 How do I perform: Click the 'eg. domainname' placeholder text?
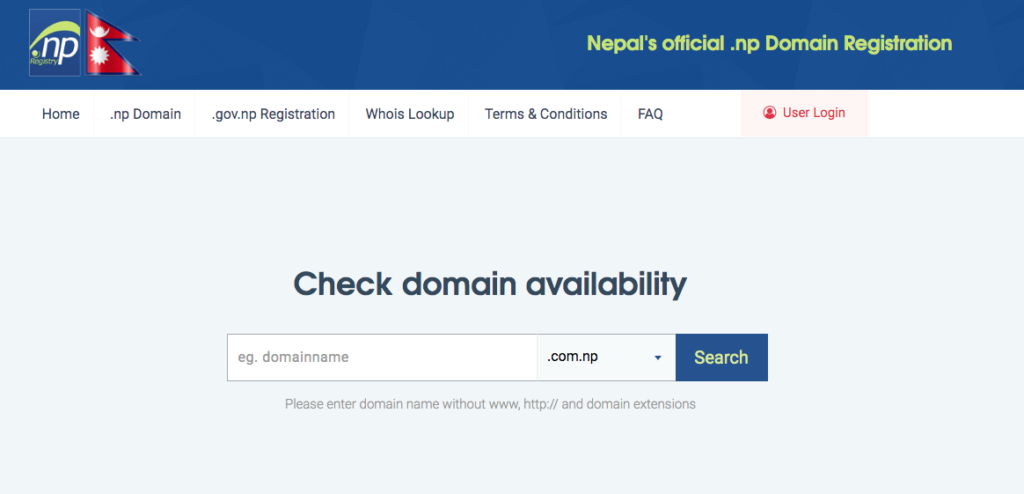(293, 358)
